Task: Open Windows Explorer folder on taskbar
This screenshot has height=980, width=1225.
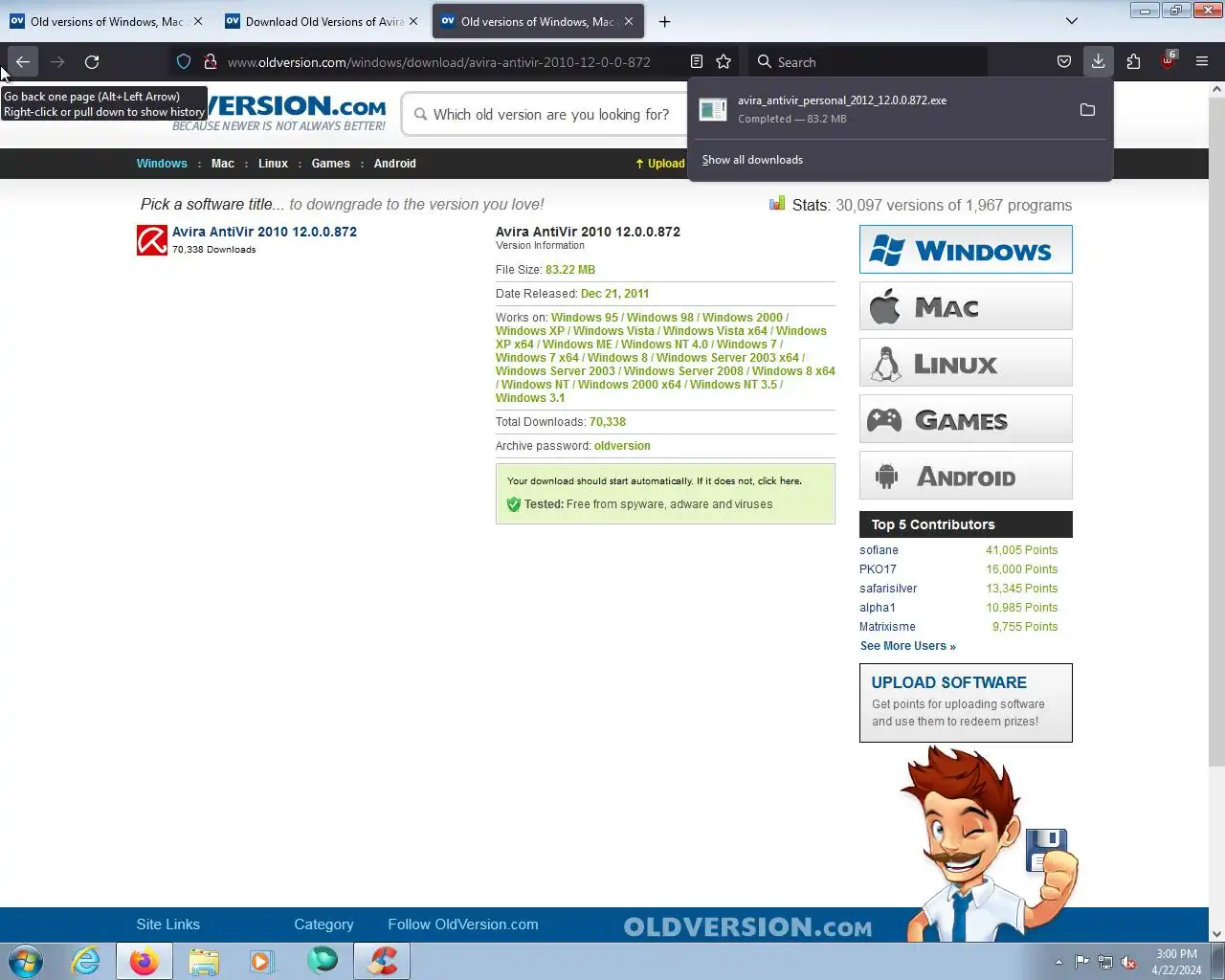Action: [x=203, y=961]
